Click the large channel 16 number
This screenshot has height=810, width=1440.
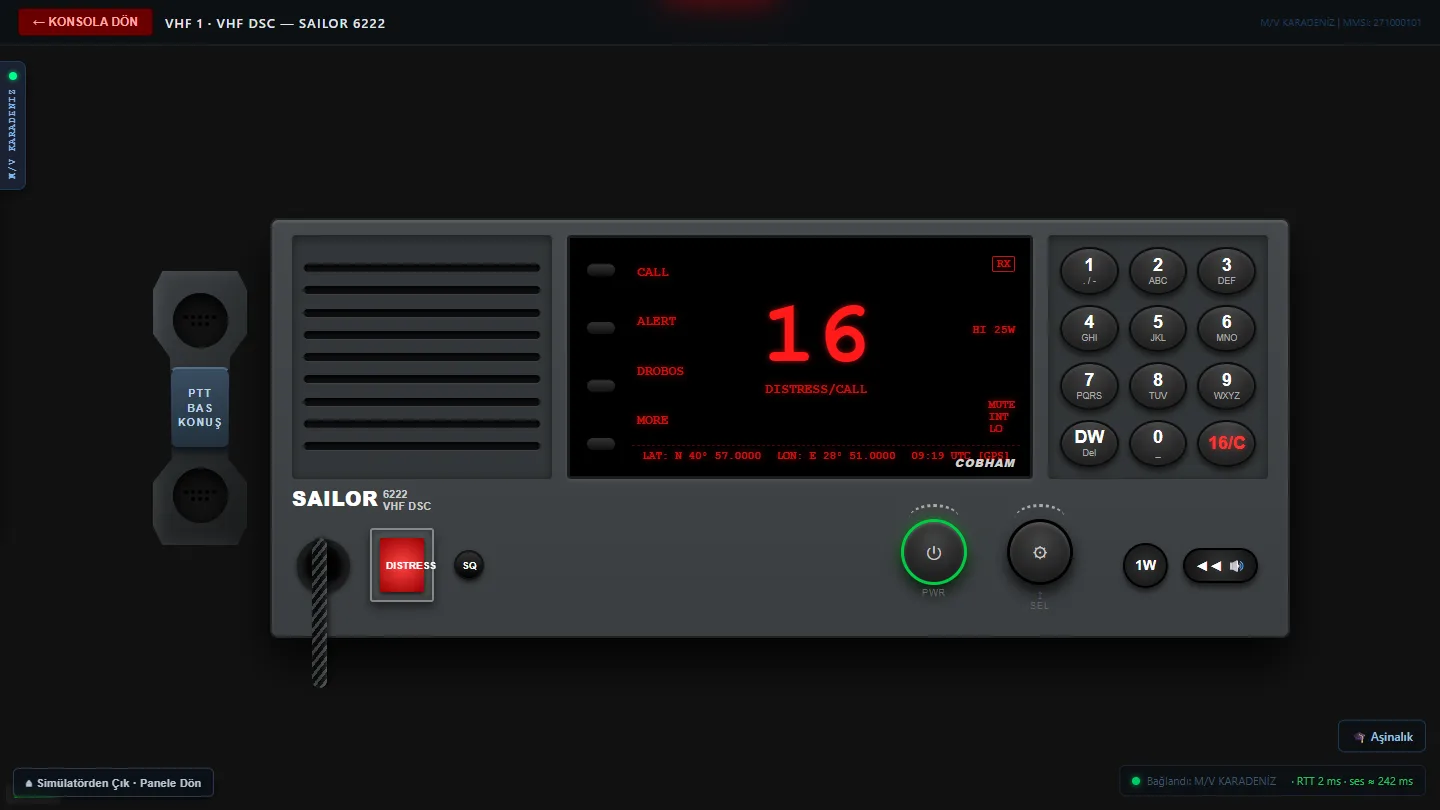point(817,334)
